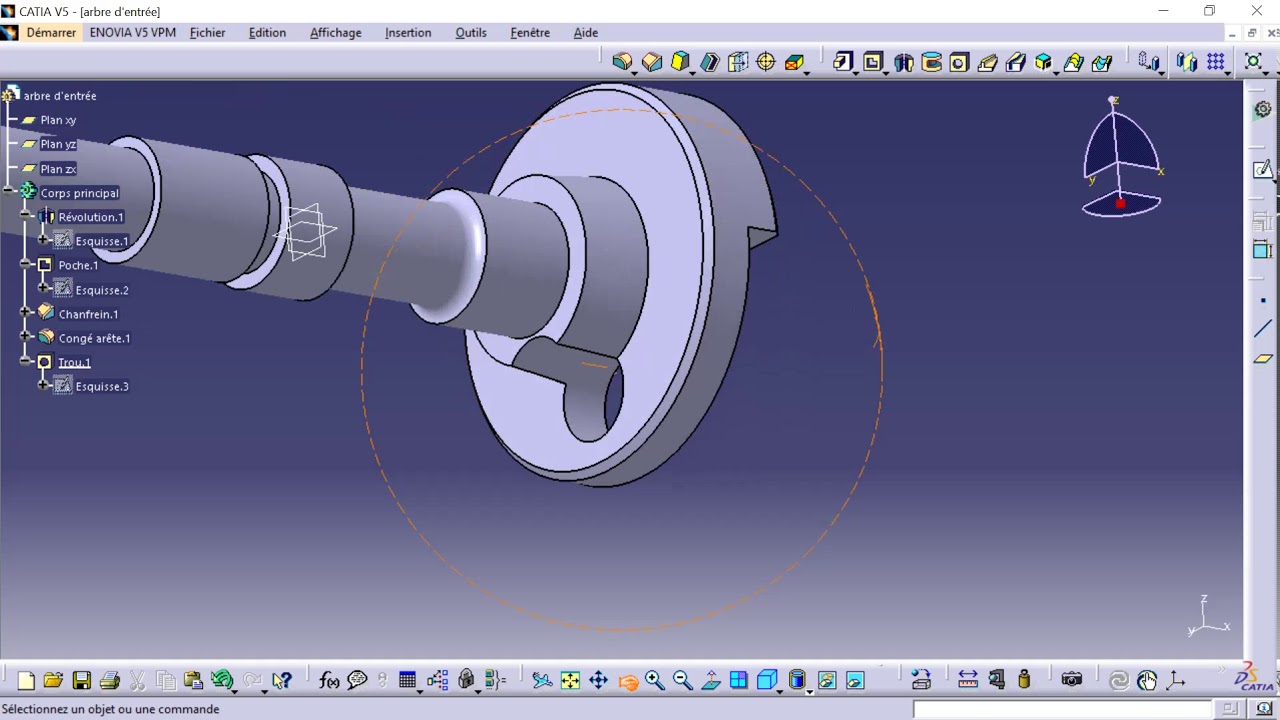Open the Insertion menu
The width and height of the screenshot is (1280, 720).
[x=408, y=32]
